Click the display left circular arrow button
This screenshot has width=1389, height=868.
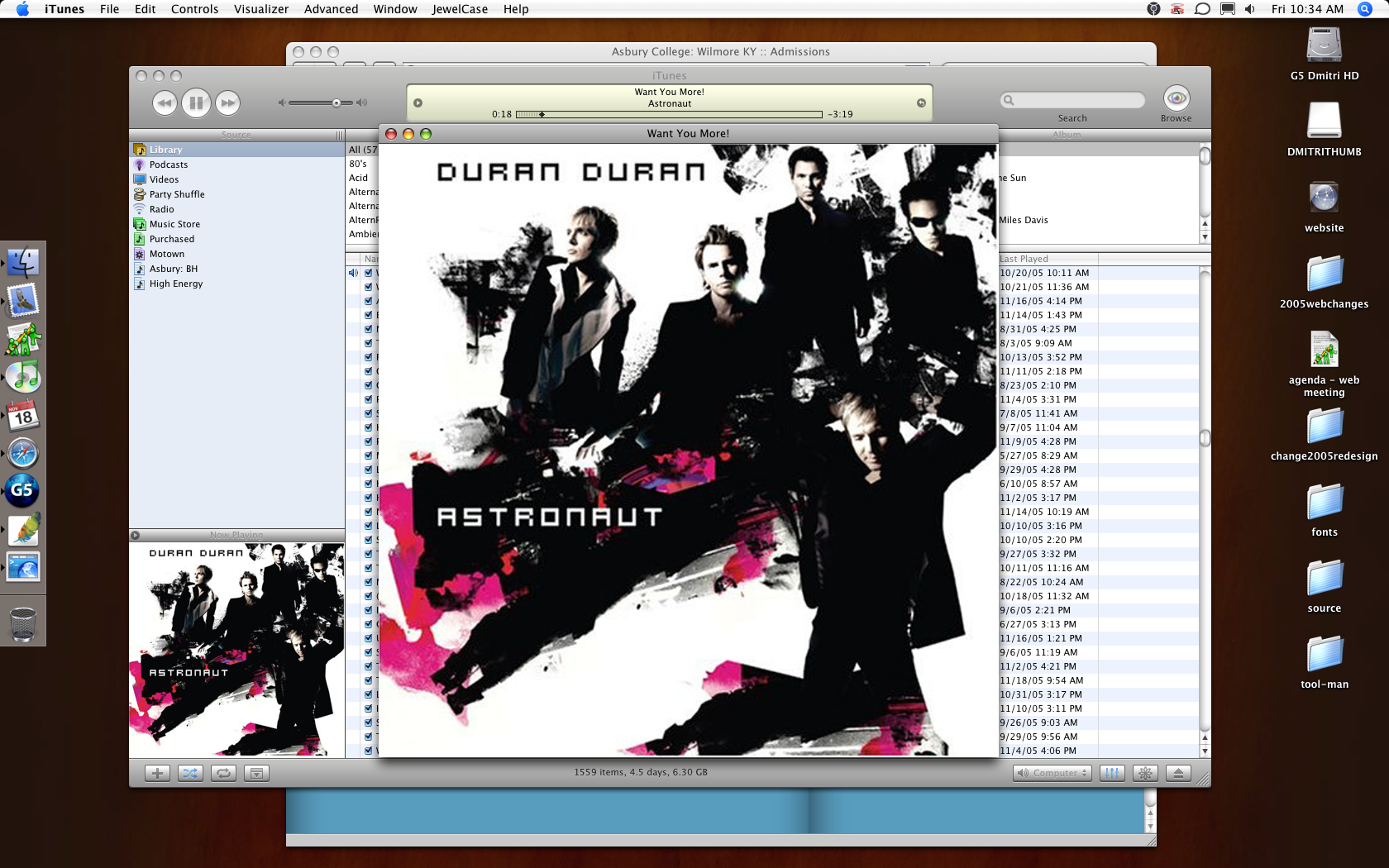click(x=418, y=103)
